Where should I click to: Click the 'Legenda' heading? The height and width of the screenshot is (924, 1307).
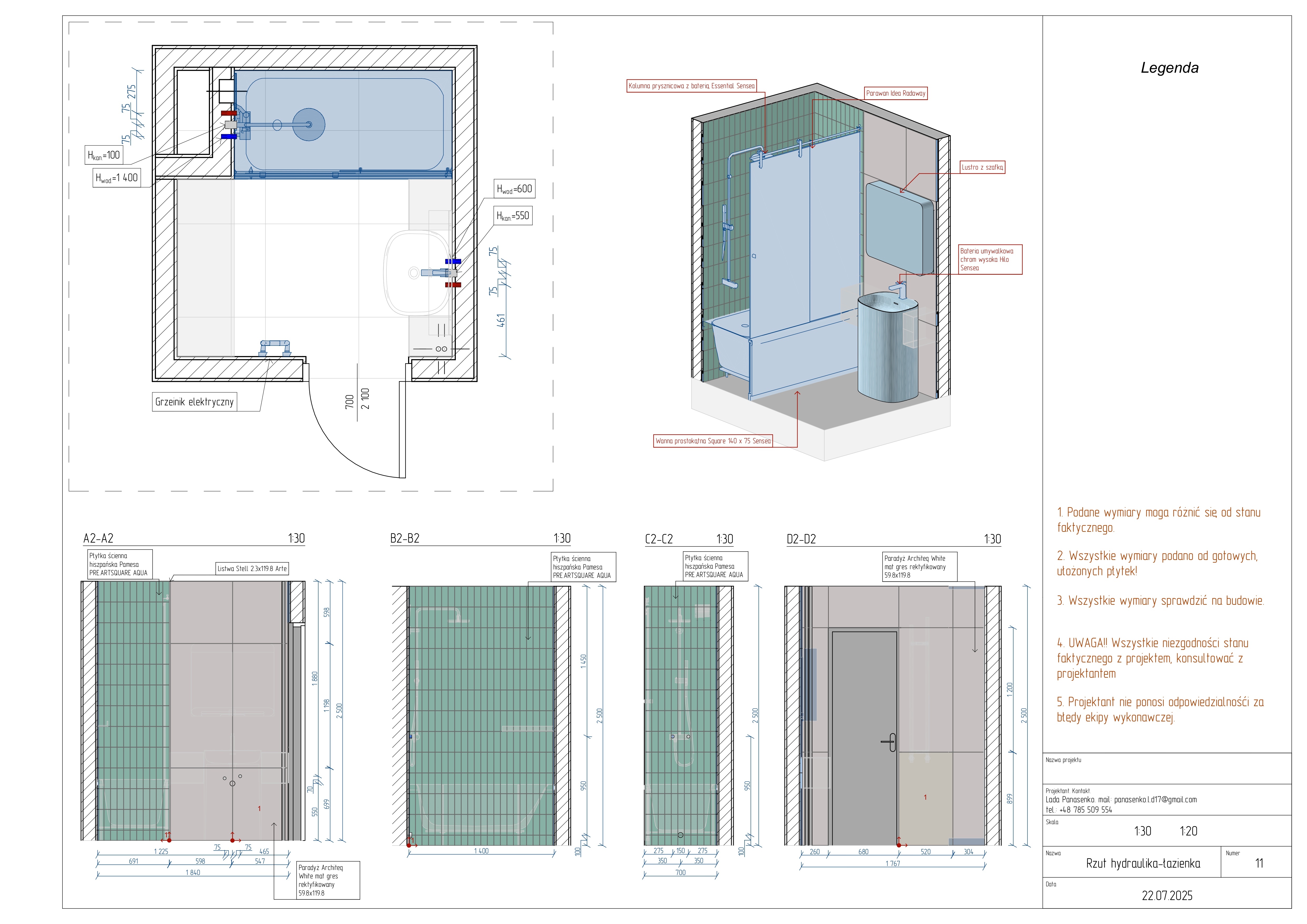pos(1169,68)
